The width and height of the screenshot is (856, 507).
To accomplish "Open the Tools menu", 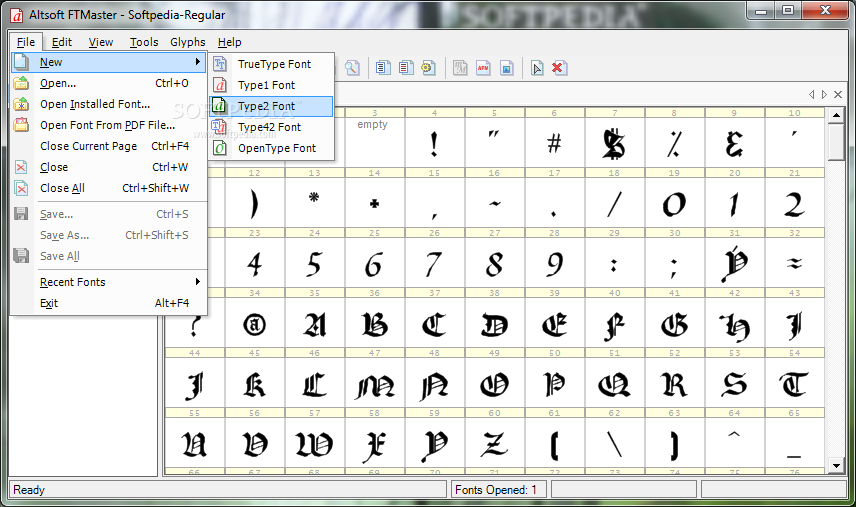I will [x=144, y=42].
